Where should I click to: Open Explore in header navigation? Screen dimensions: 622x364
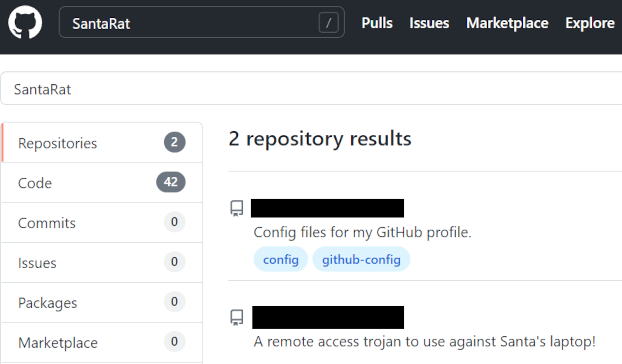tap(590, 23)
